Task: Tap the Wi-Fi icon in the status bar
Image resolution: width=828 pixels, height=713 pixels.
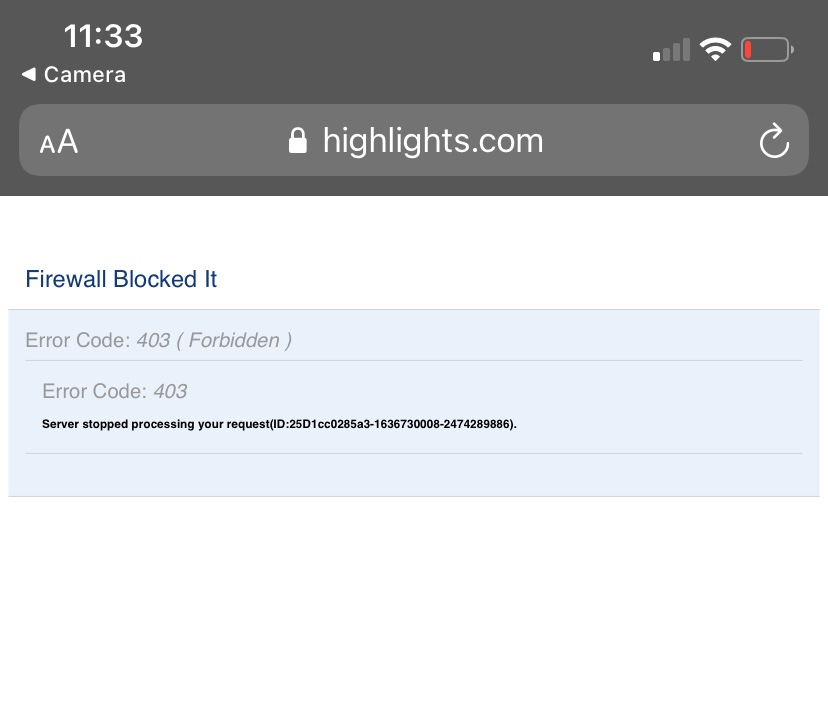Action: pos(715,49)
